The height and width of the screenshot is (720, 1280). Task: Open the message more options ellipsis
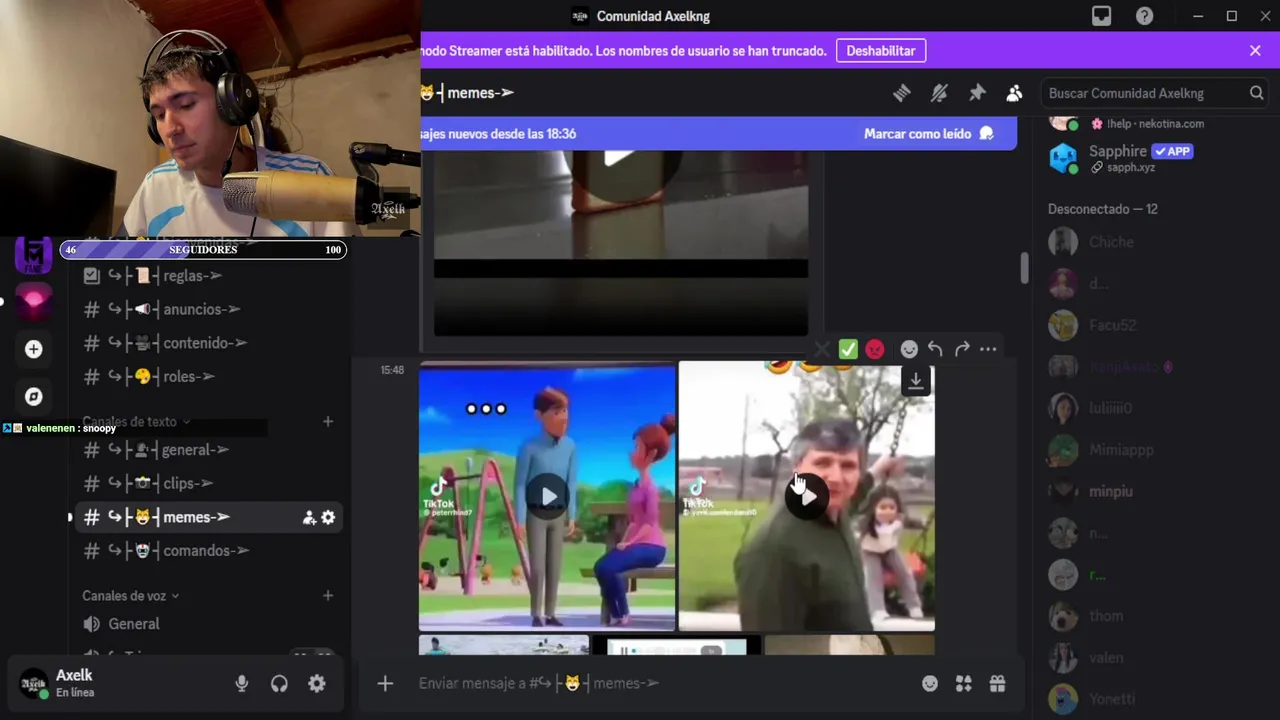pos(988,349)
